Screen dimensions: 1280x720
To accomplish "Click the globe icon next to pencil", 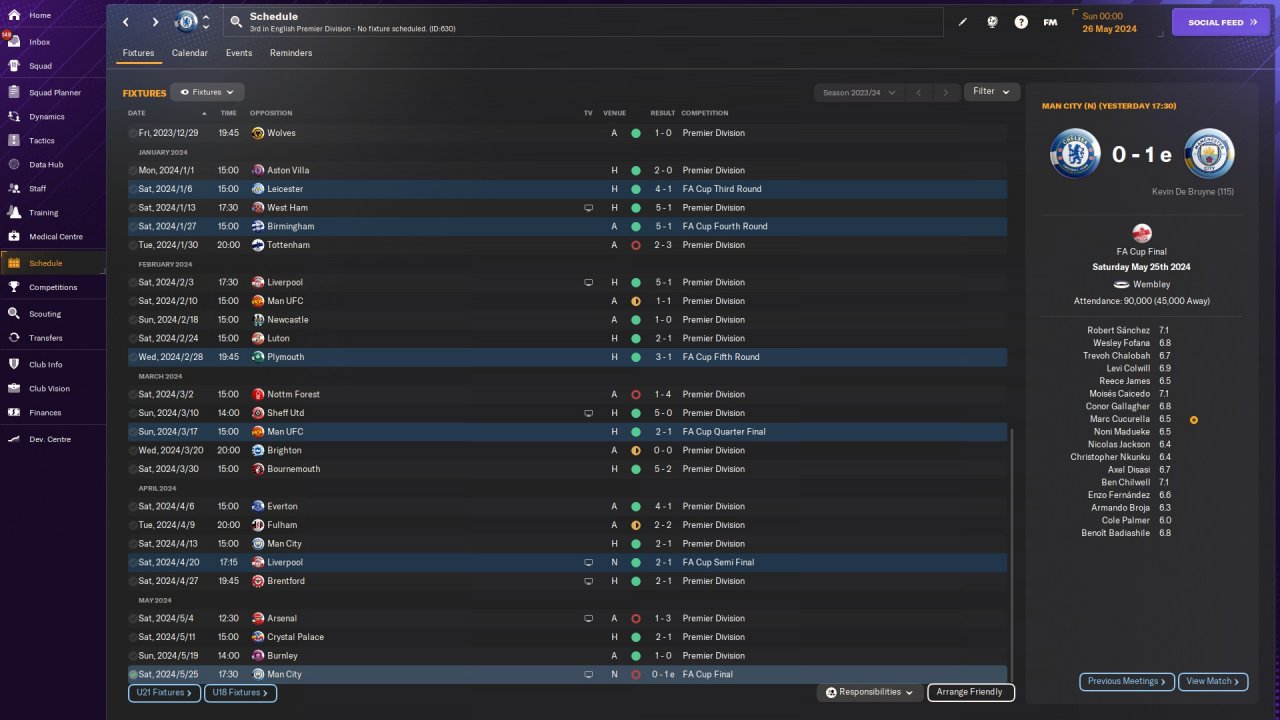I will (x=992, y=22).
